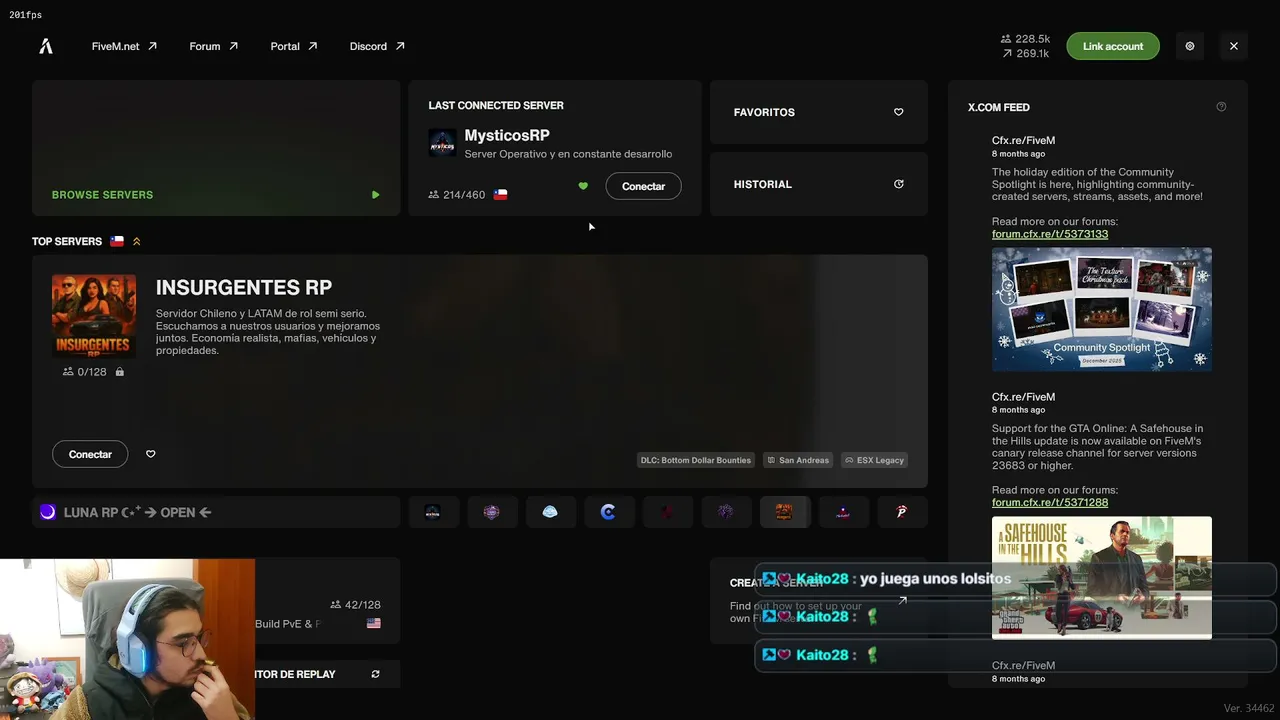Click the FiveM logo in the header
This screenshot has height=720, width=1280.
[x=46, y=46]
